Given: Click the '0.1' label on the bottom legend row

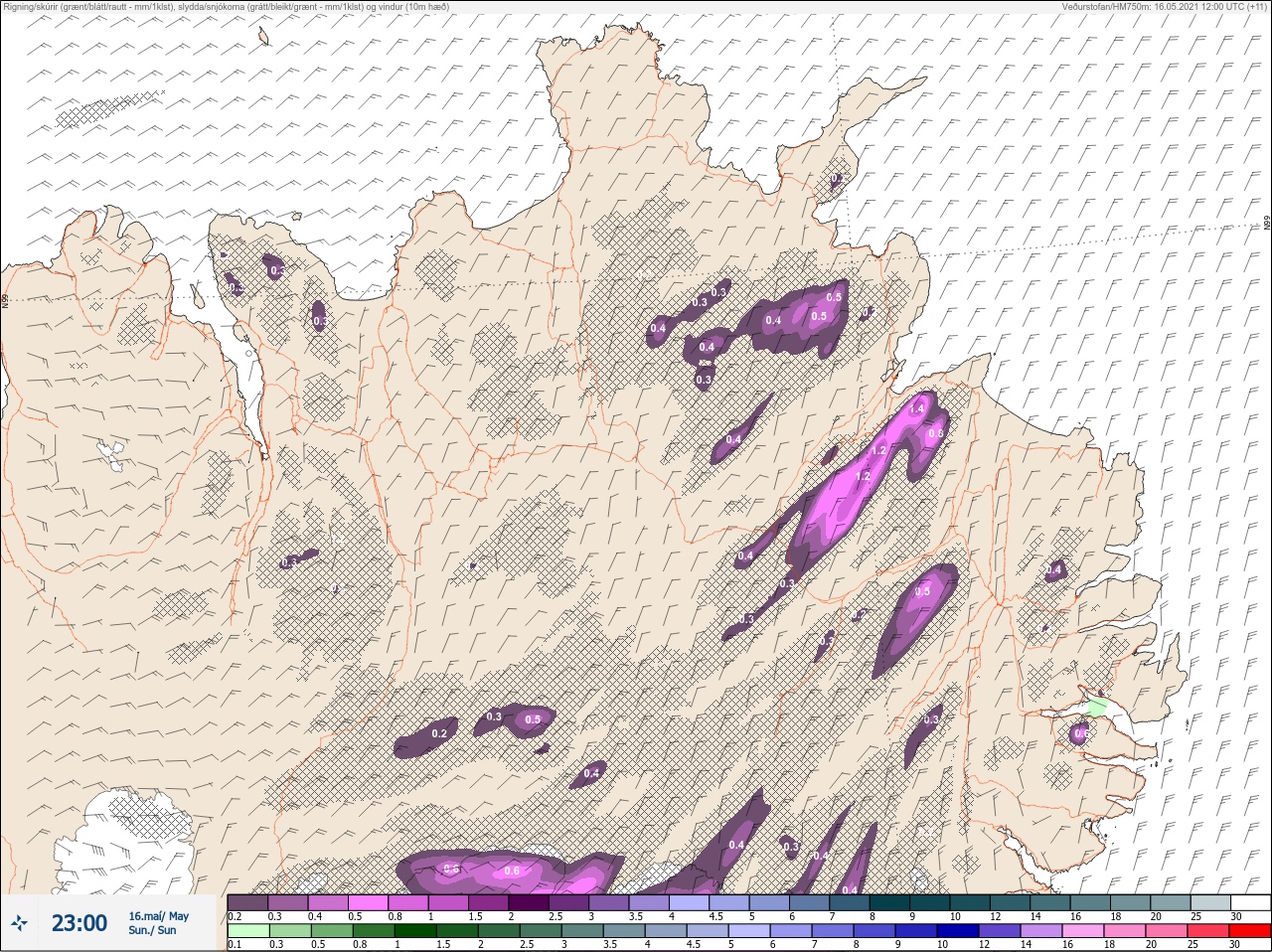Looking at the screenshot, I should coord(234,945).
